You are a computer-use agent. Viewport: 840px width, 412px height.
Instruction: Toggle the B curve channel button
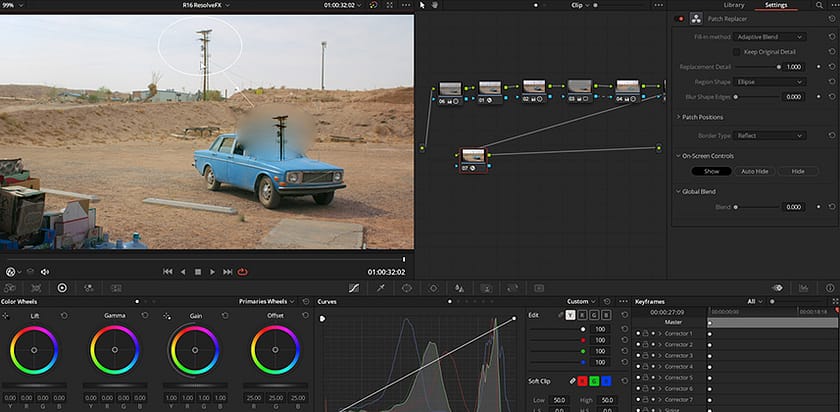606,315
